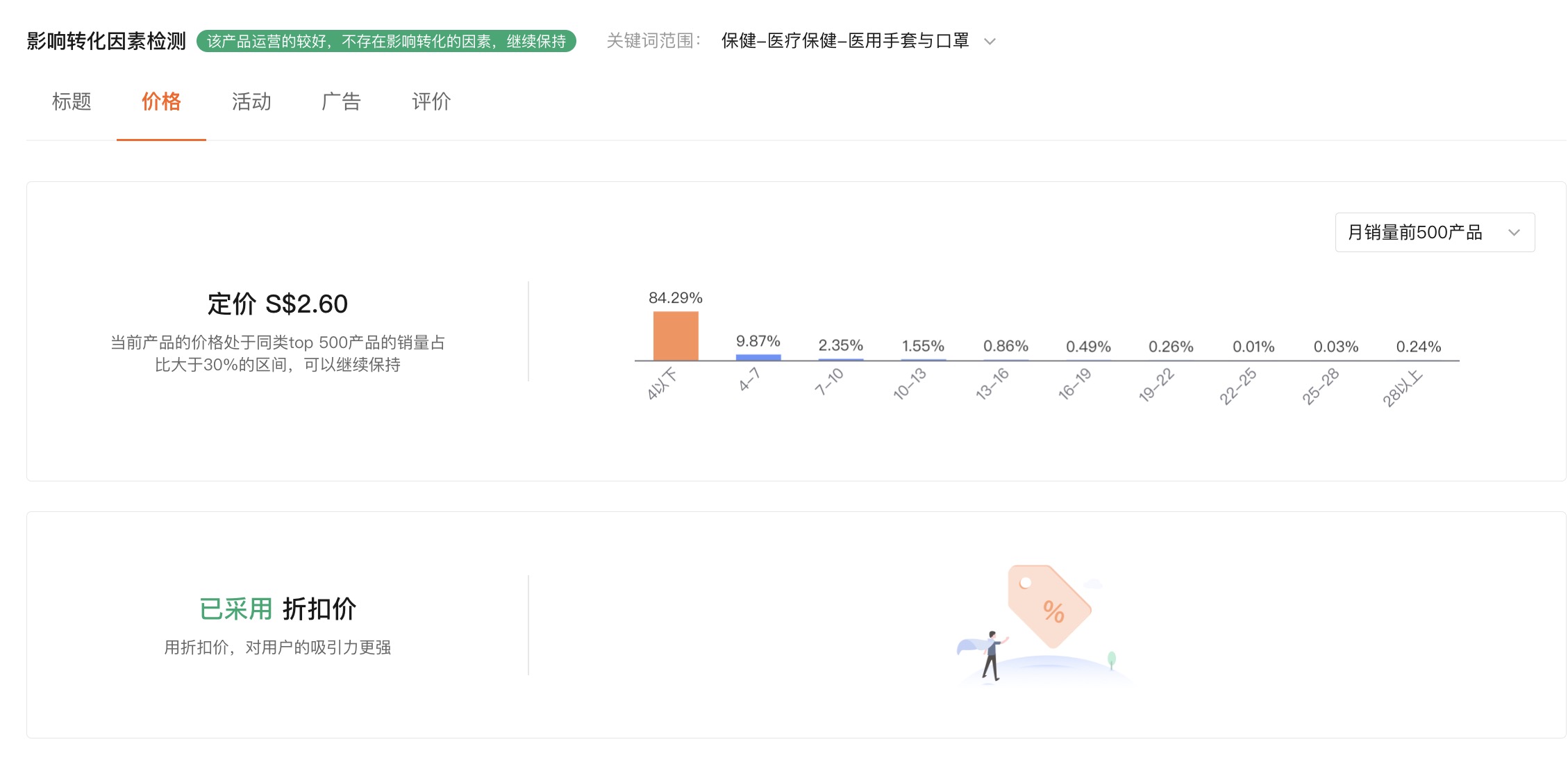1568x760 pixels.
Task: Click the blue 9.87% bar
Action: [758, 357]
